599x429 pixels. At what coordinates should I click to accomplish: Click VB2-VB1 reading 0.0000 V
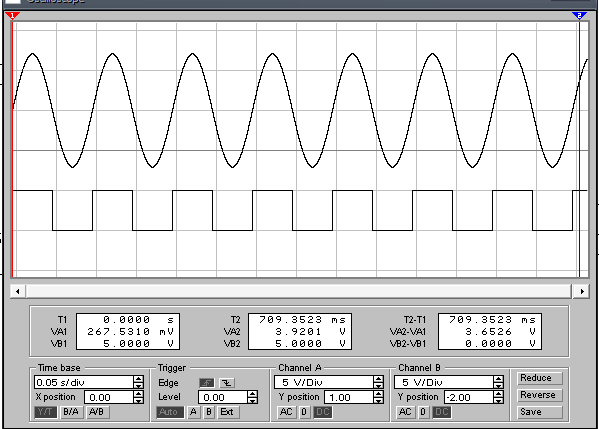click(x=500, y=343)
